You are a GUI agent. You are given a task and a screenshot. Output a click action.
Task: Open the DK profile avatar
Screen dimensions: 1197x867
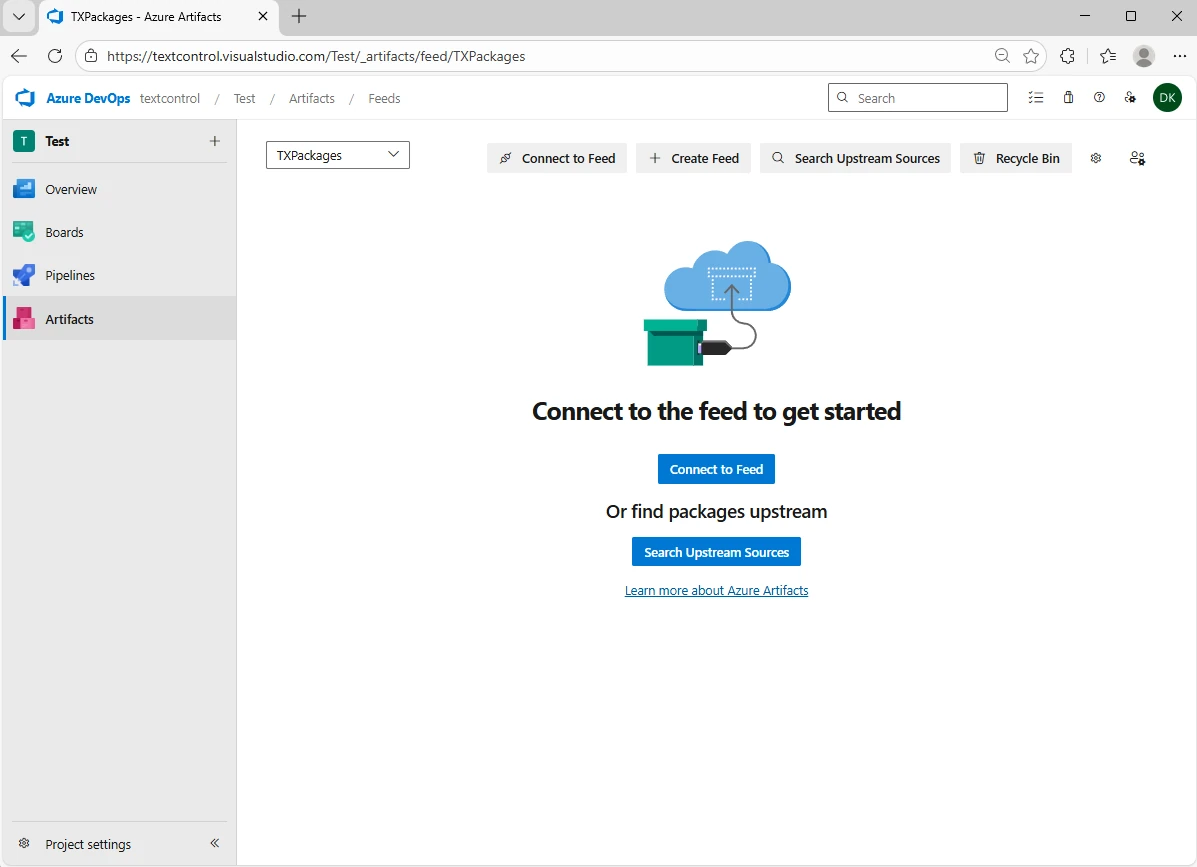[x=1167, y=97]
